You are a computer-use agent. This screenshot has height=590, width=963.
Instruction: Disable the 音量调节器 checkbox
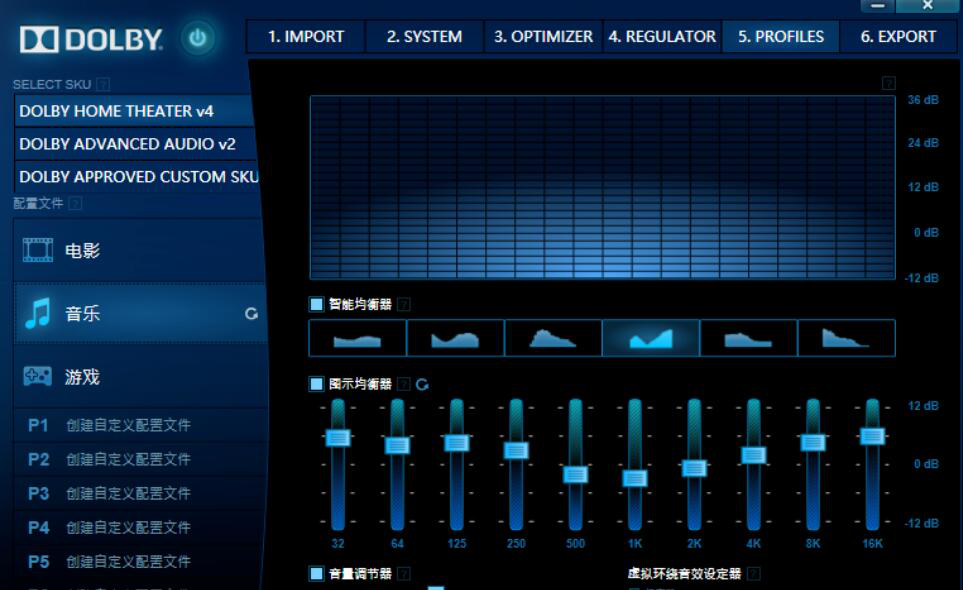(x=317, y=574)
